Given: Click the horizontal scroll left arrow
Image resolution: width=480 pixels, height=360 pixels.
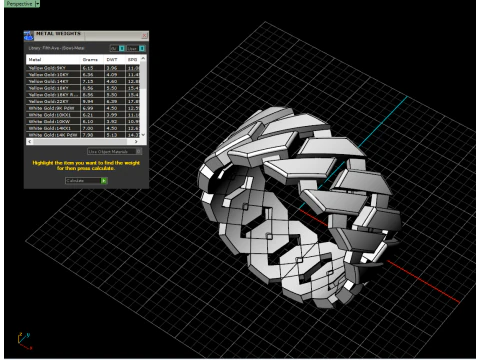Looking at the screenshot, I should (30, 142).
